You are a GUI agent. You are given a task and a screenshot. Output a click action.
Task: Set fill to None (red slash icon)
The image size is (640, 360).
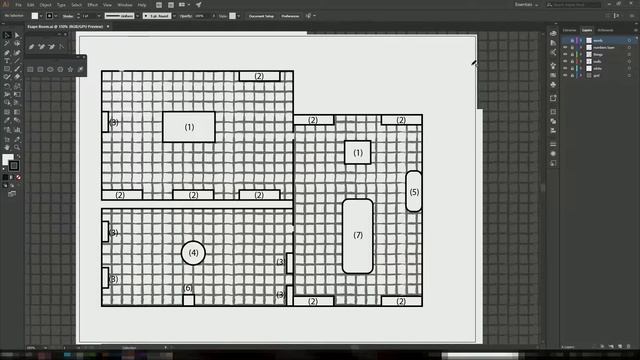click(18, 177)
